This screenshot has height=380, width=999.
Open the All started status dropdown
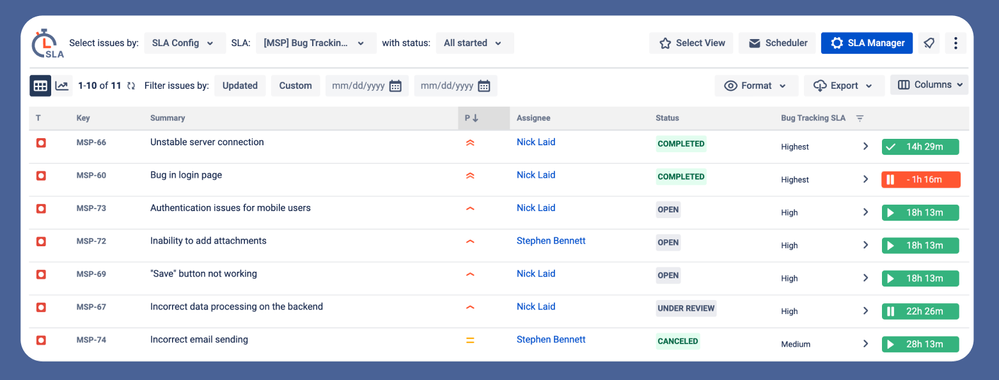(475, 43)
